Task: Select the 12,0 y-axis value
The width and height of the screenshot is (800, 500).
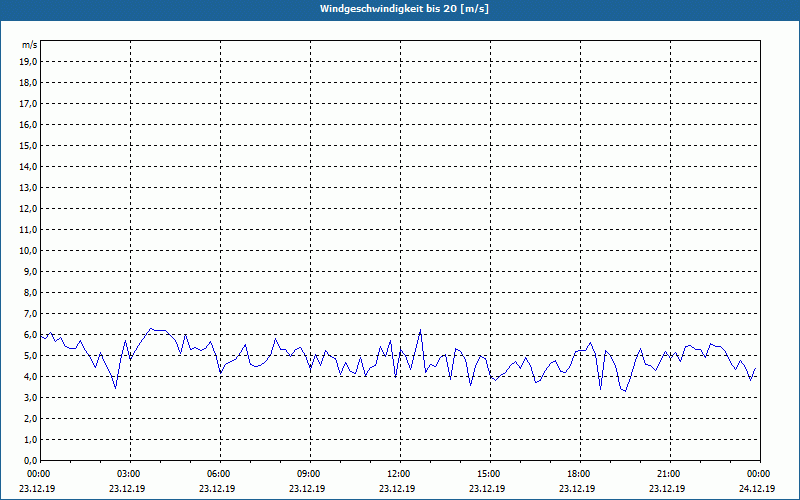Action: [28, 209]
